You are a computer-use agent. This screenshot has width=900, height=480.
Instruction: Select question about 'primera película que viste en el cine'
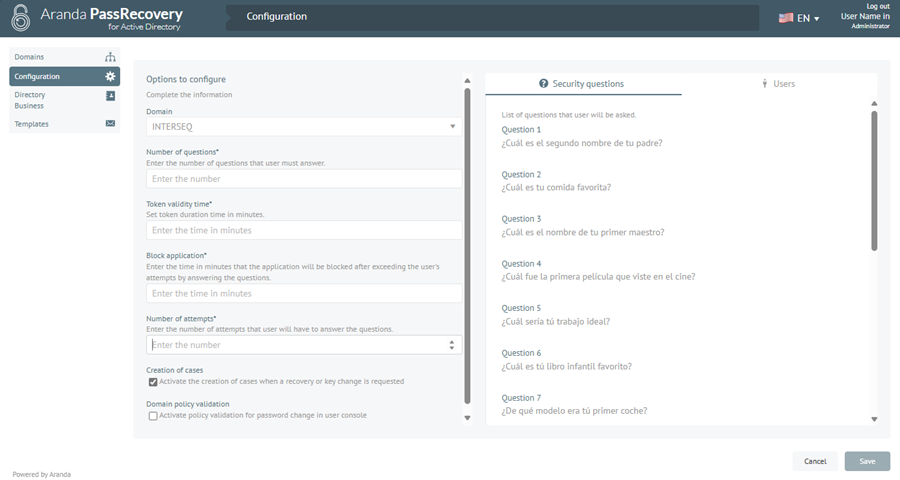coord(599,276)
